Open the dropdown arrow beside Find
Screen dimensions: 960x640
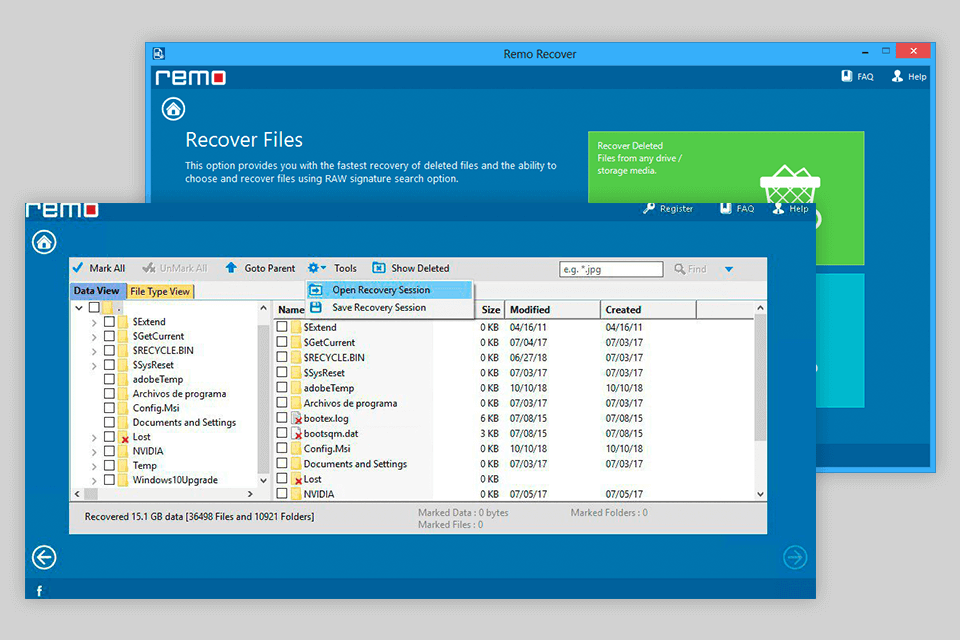[728, 269]
